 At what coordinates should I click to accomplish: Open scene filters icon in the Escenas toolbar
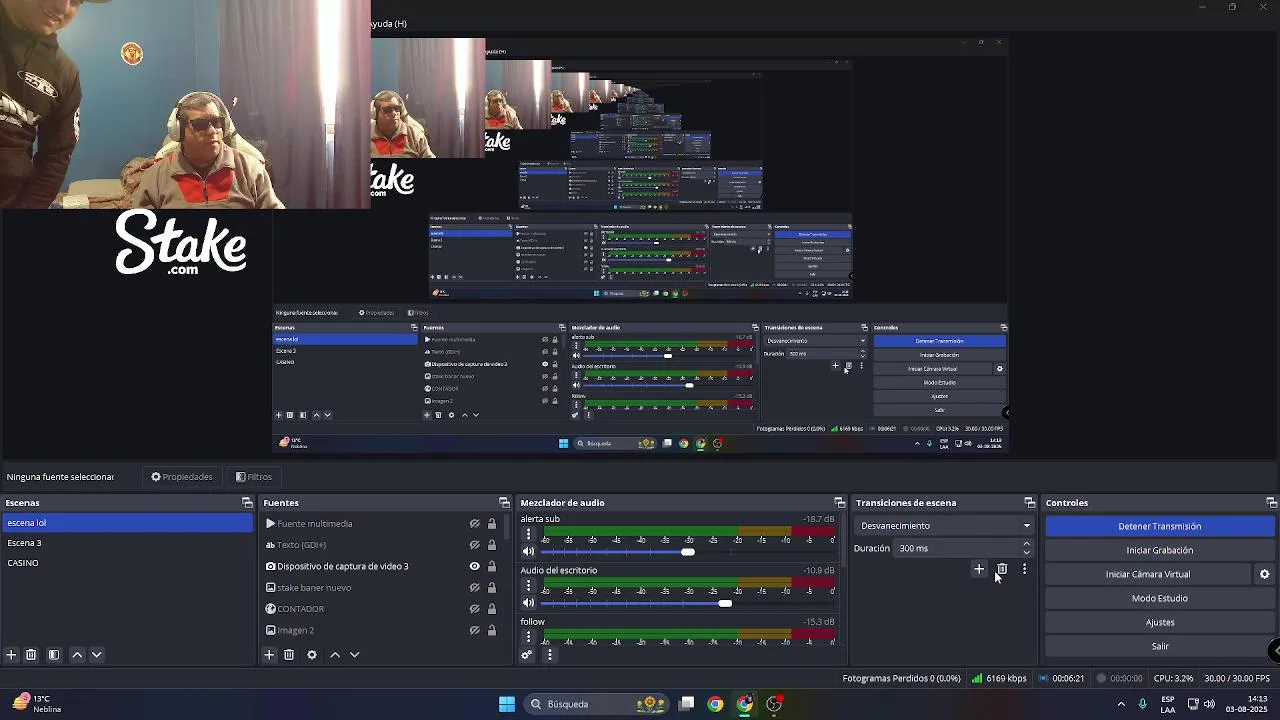point(54,655)
